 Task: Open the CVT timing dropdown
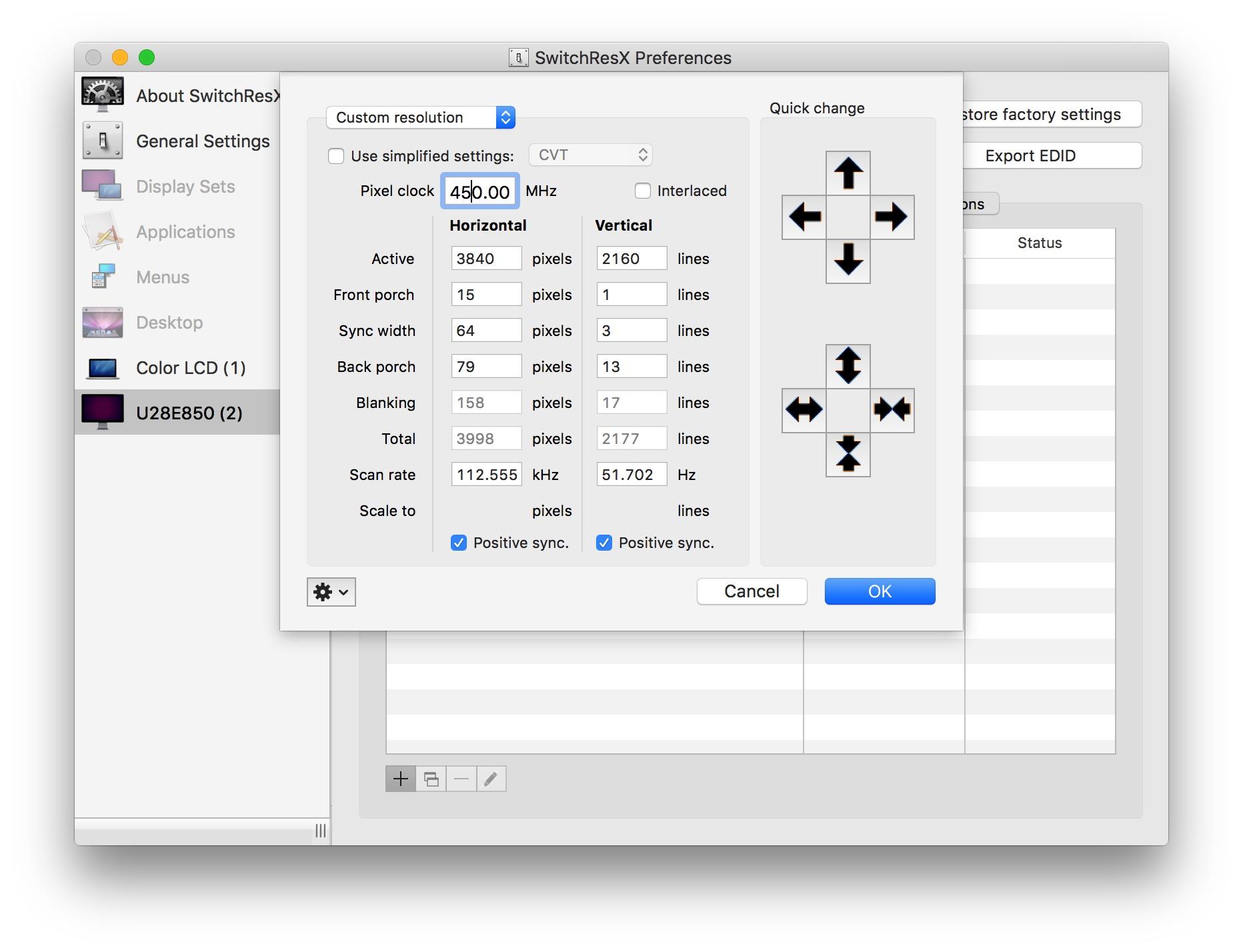pyautogui.click(x=591, y=155)
